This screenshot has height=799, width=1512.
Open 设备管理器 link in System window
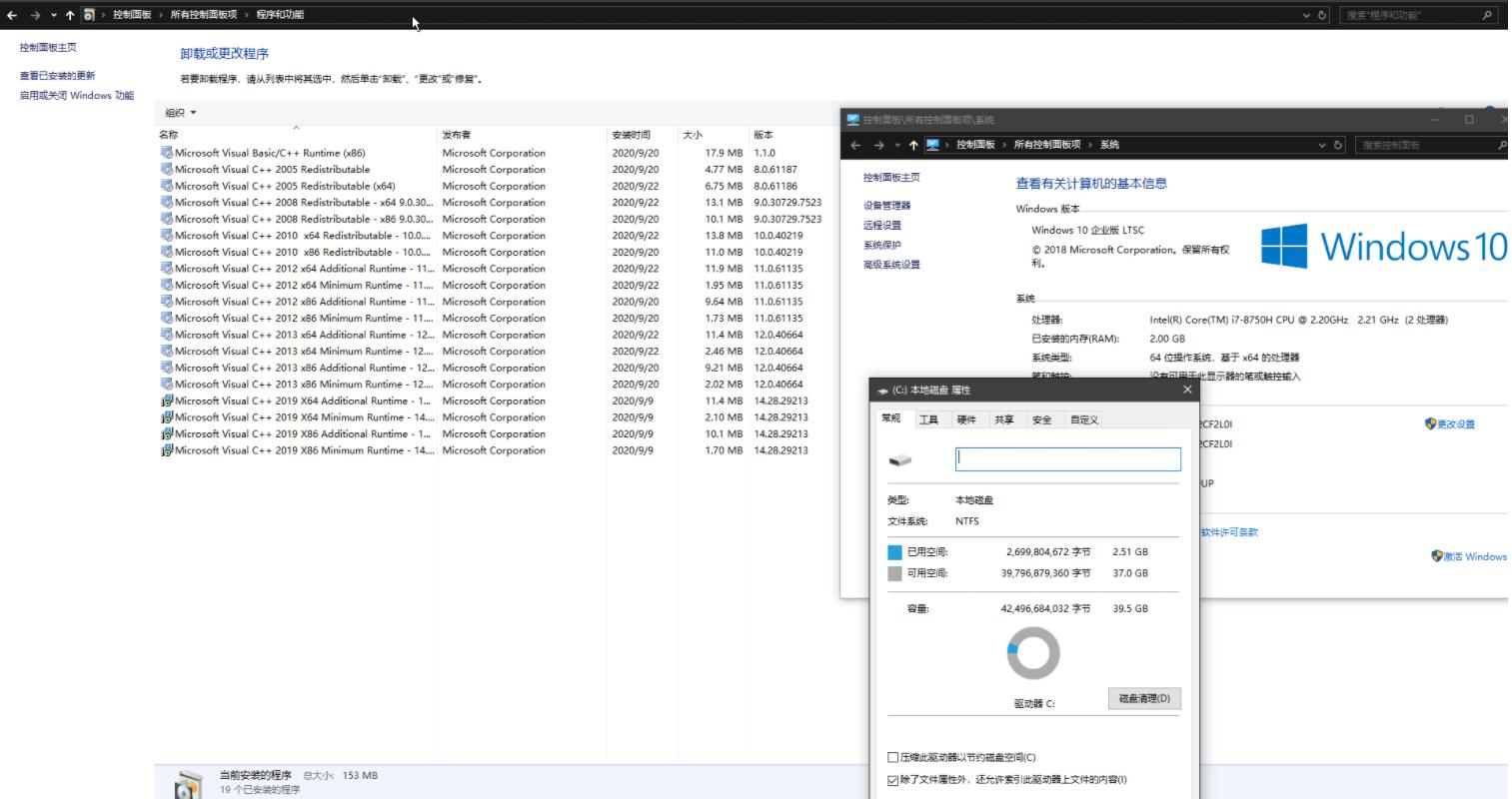click(886, 206)
